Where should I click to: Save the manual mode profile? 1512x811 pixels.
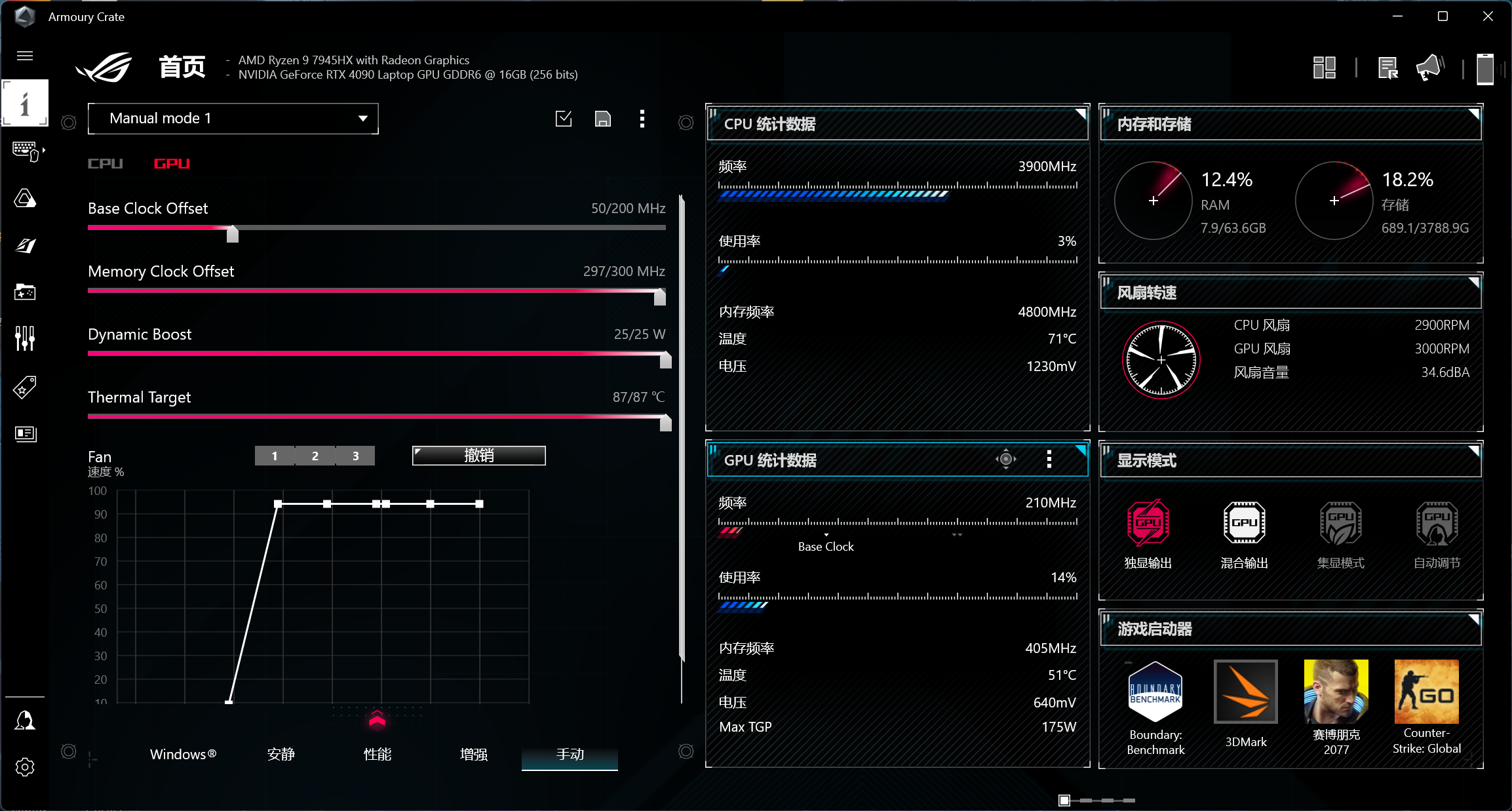tap(603, 119)
